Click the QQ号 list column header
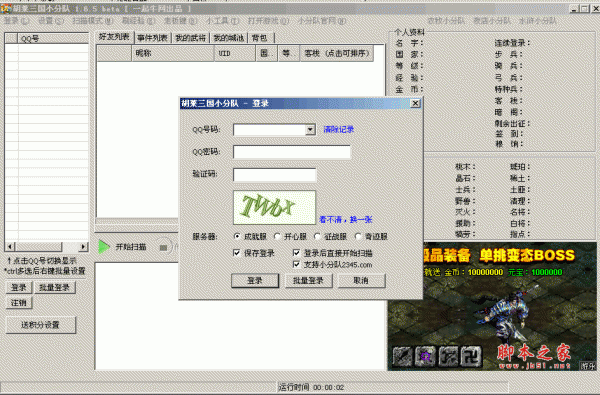 tap(53, 38)
